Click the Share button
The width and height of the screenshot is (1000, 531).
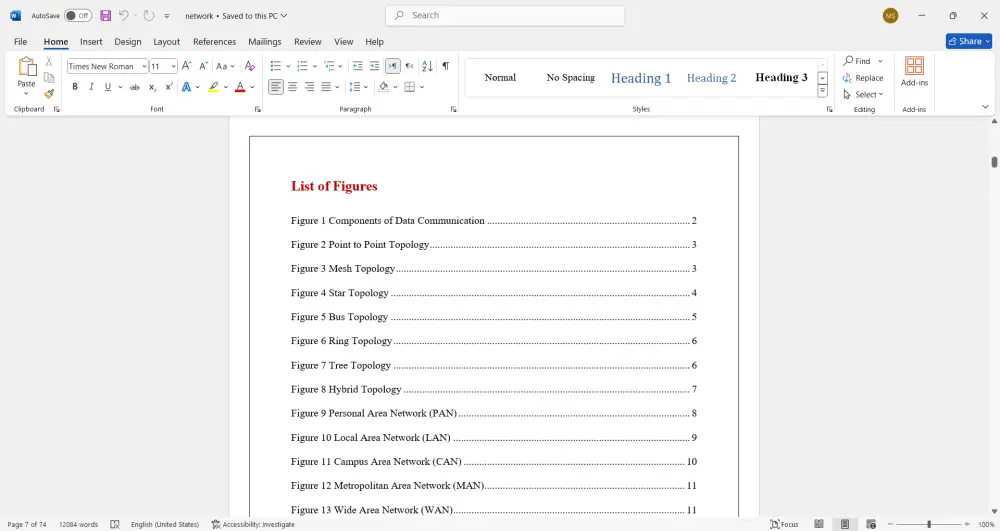pos(969,41)
